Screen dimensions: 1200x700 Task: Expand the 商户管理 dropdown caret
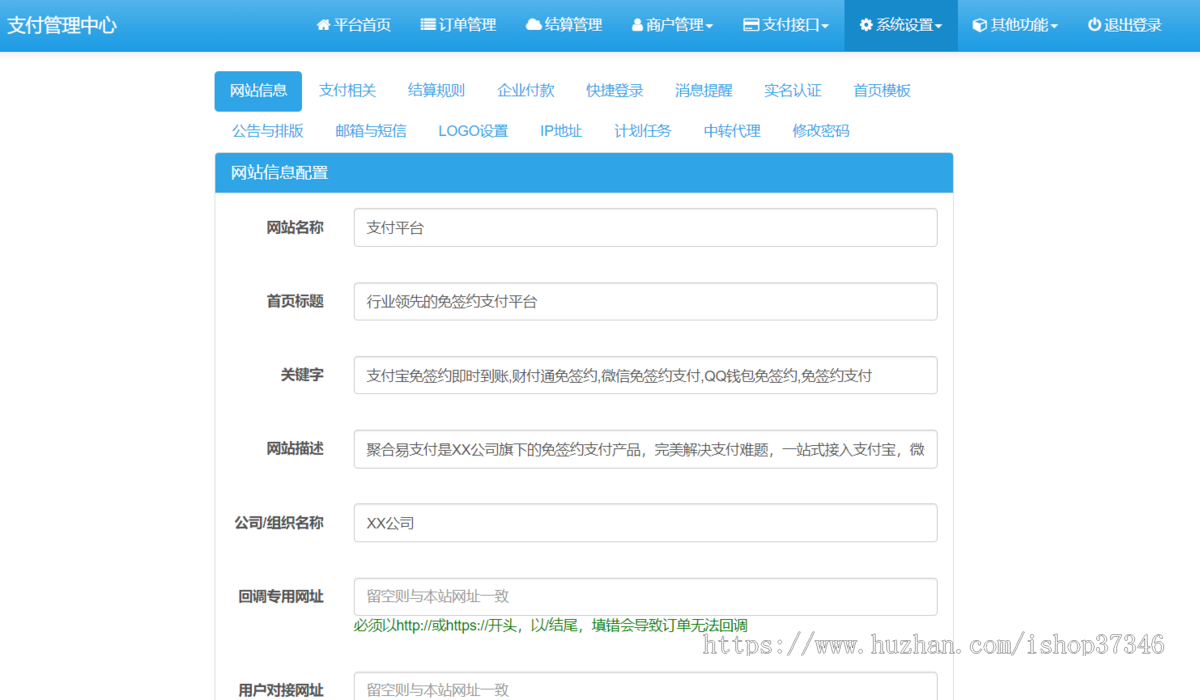[709, 27]
